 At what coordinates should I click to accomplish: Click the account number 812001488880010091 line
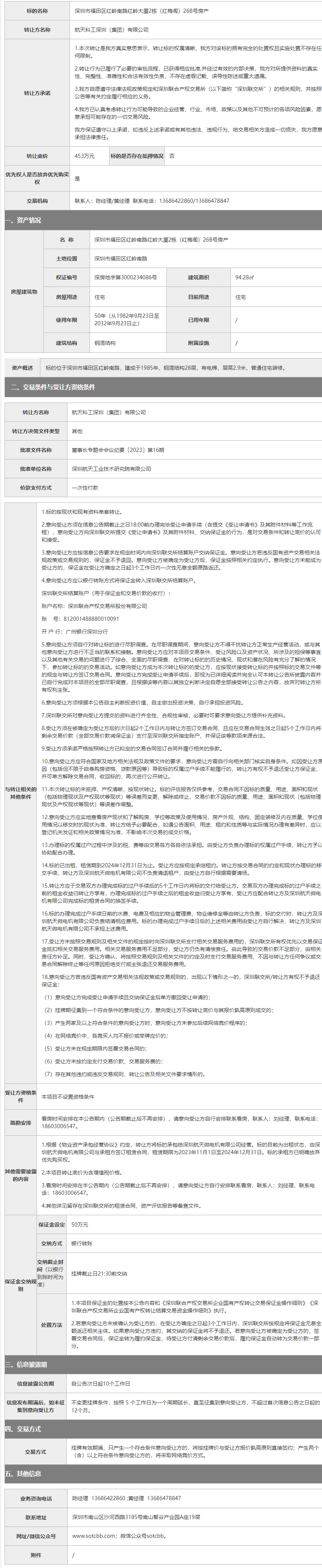(x=80, y=619)
